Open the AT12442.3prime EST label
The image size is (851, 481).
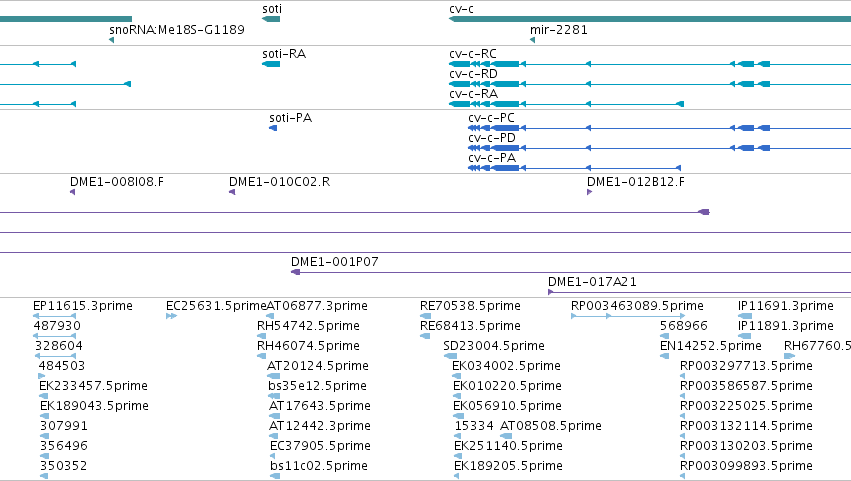tap(320, 426)
